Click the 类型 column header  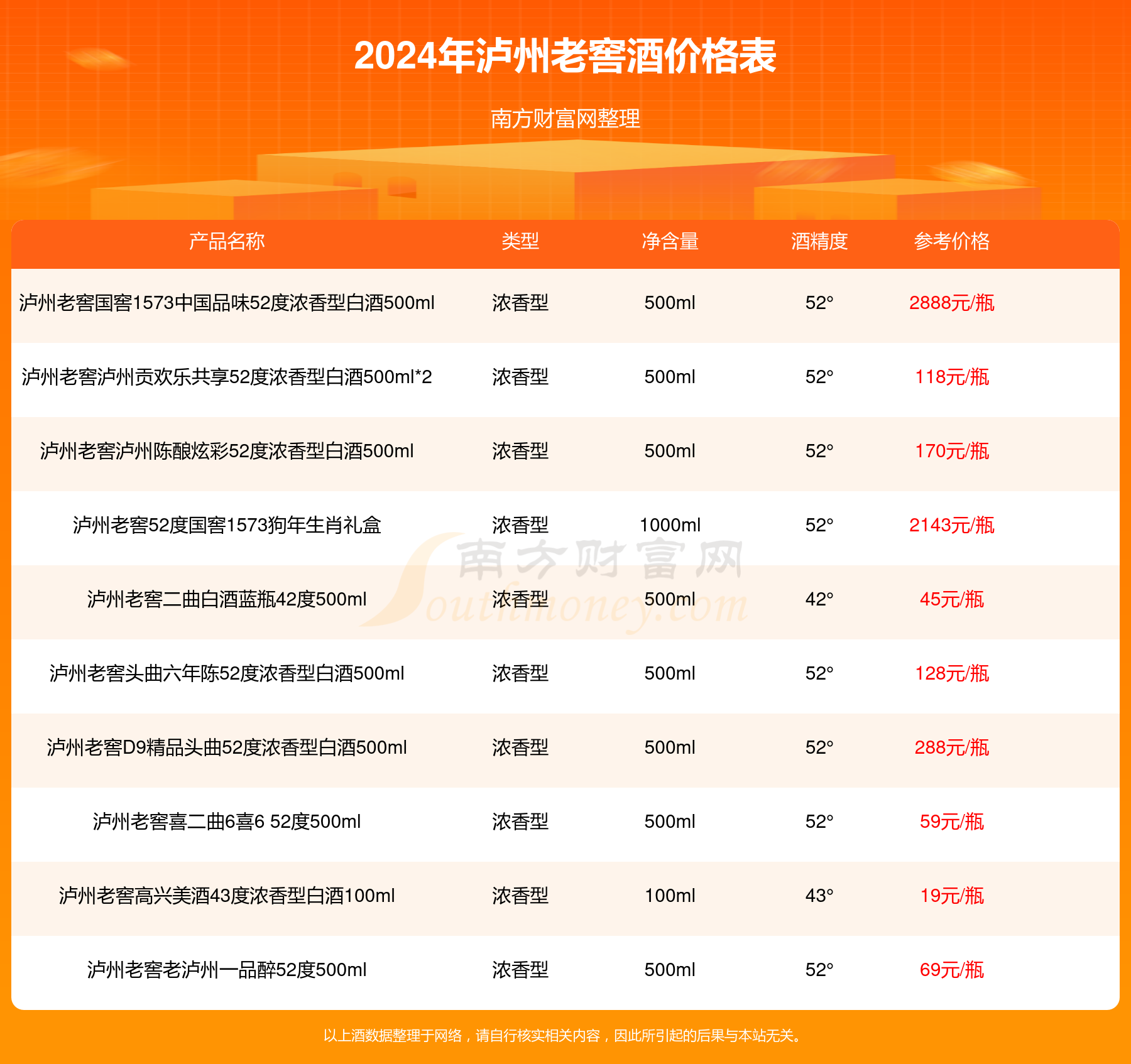520,241
